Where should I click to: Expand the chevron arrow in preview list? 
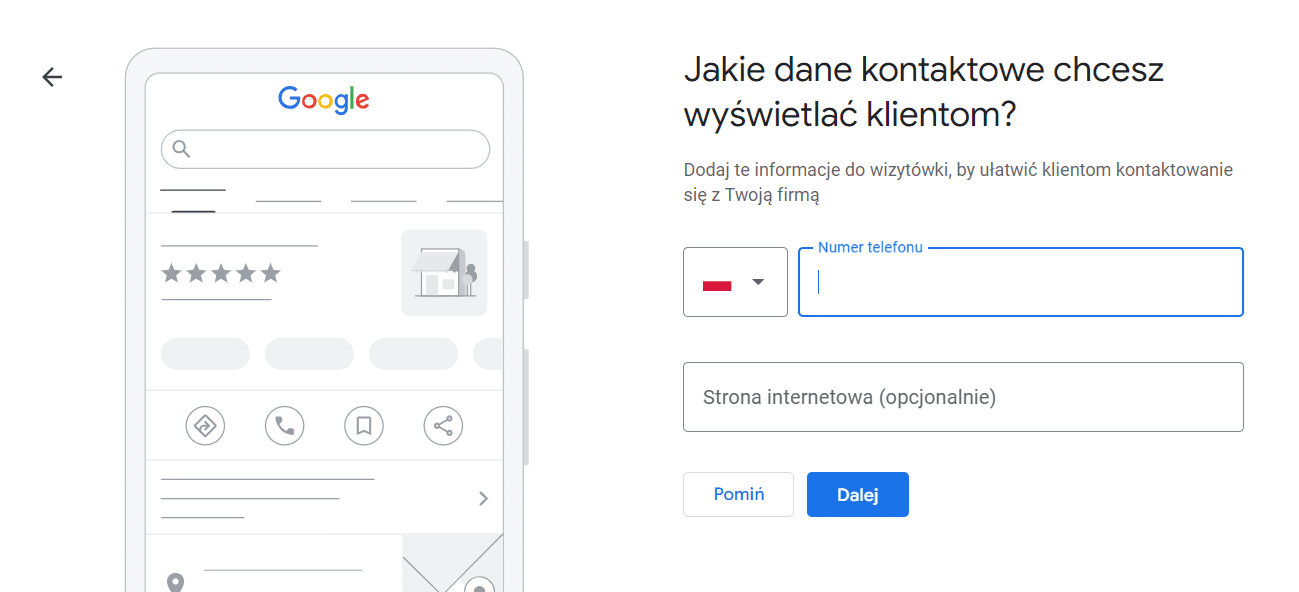[484, 498]
